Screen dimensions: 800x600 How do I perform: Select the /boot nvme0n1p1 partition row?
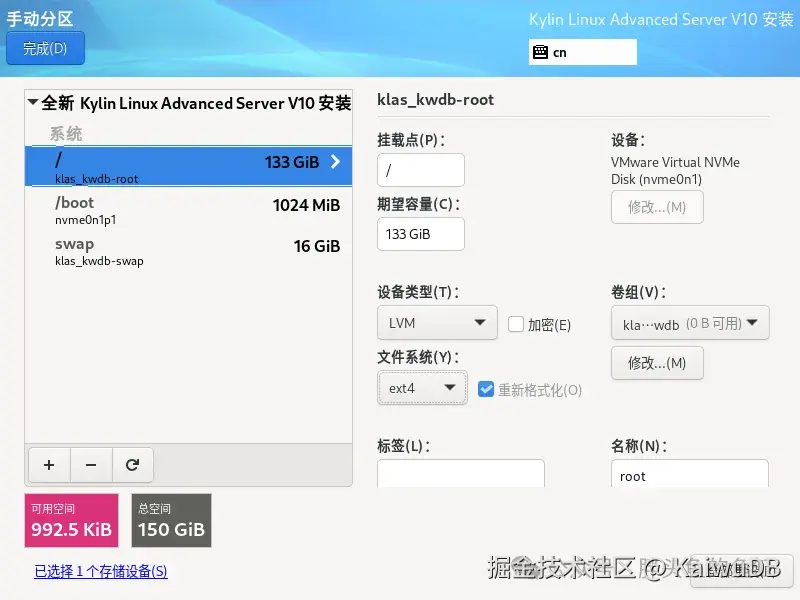pyautogui.click(x=188, y=210)
